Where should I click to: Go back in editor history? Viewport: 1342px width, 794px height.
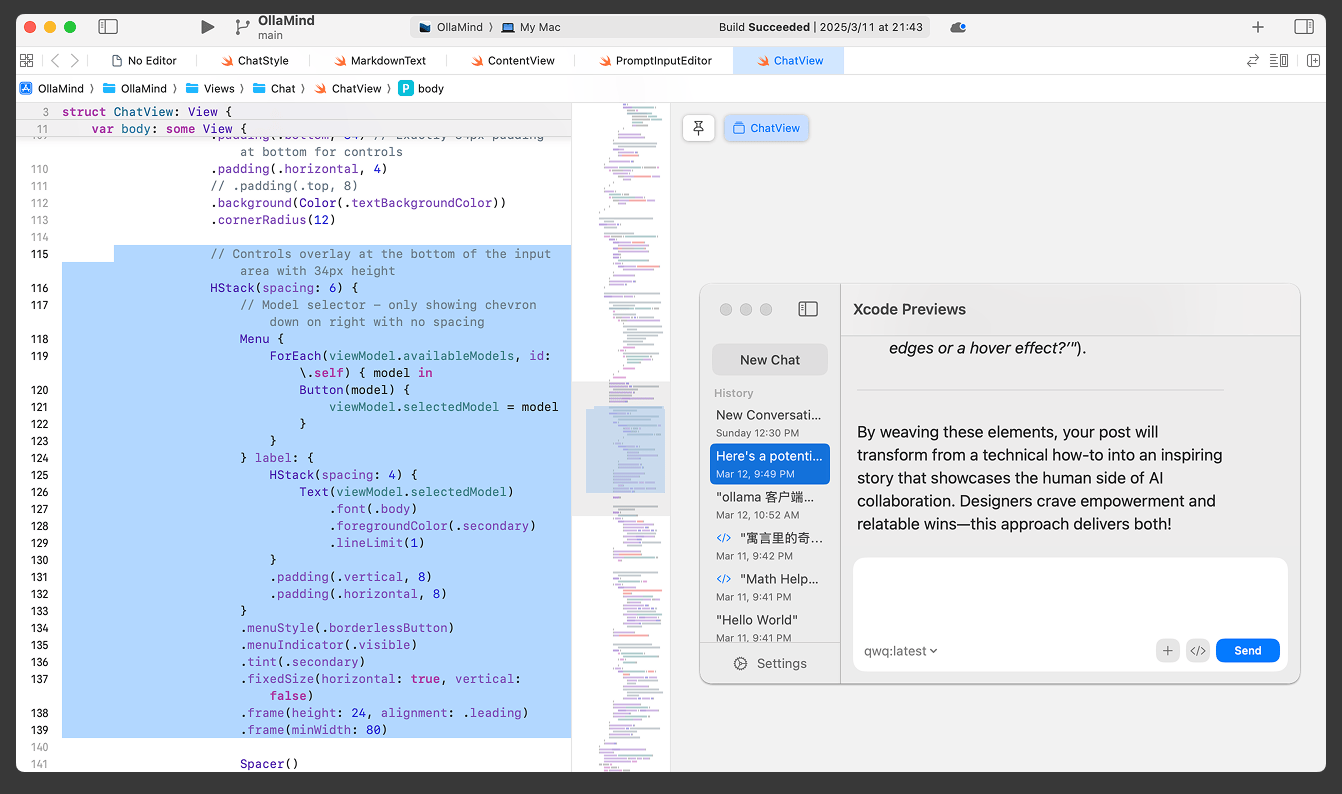click(x=55, y=60)
